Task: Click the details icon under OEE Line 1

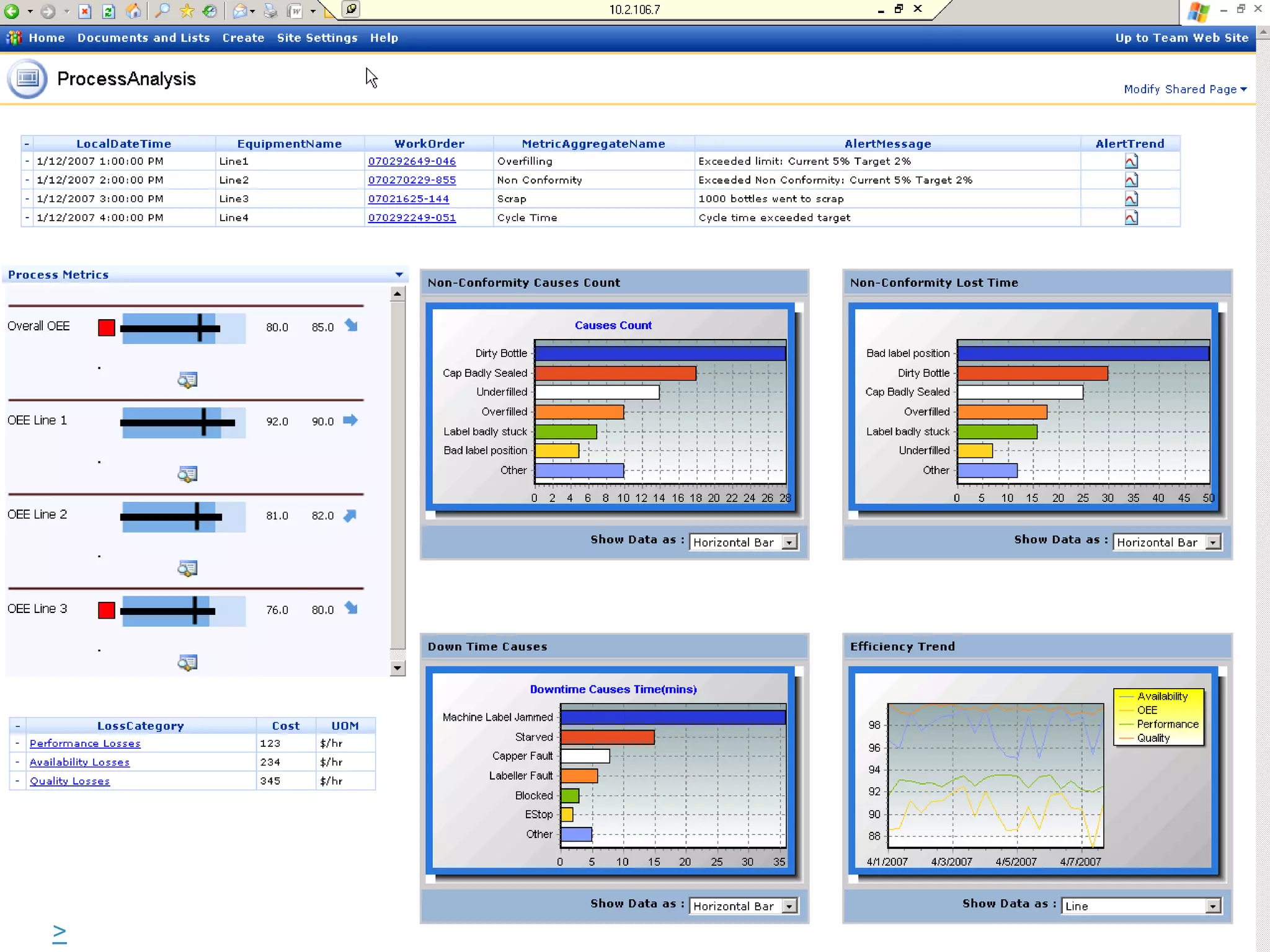Action: click(x=187, y=474)
